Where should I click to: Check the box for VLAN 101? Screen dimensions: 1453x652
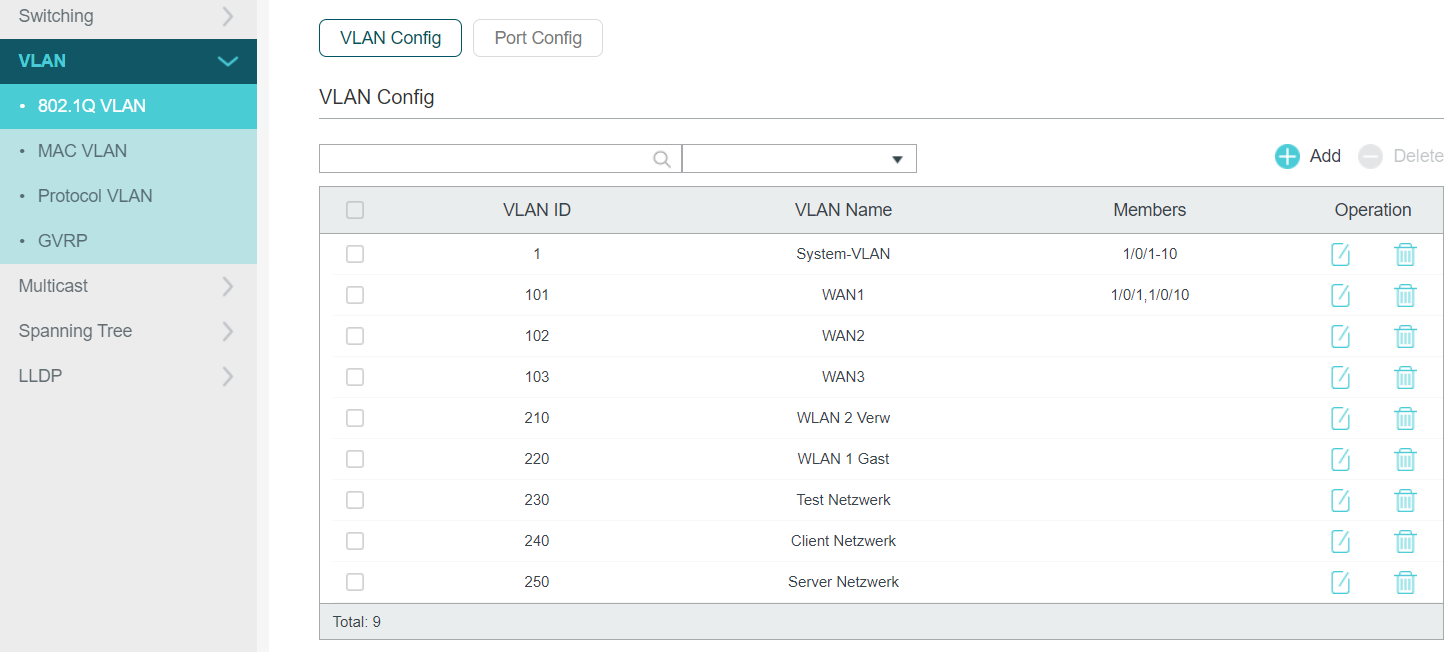coord(355,295)
